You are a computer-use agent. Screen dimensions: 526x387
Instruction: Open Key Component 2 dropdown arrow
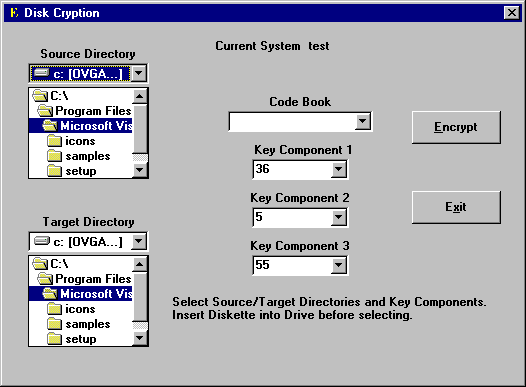point(339,217)
